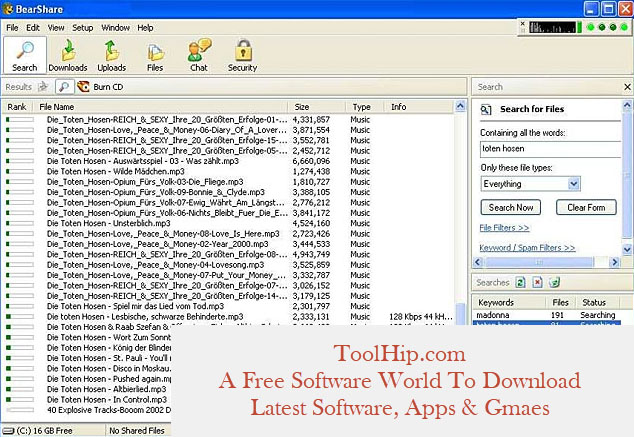This screenshot has height=437, width=634.
Task: Click 'No Shared Files' status bar entry
Action: (137, 431)
